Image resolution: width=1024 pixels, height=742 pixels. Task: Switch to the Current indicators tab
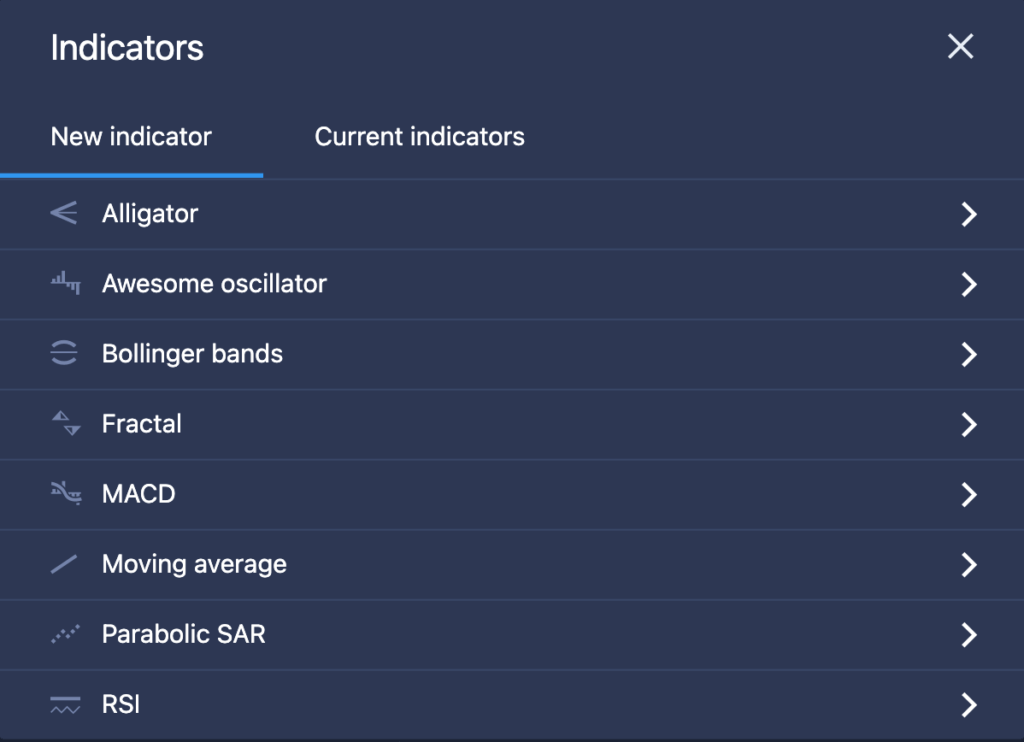click(x=419, y=137)
